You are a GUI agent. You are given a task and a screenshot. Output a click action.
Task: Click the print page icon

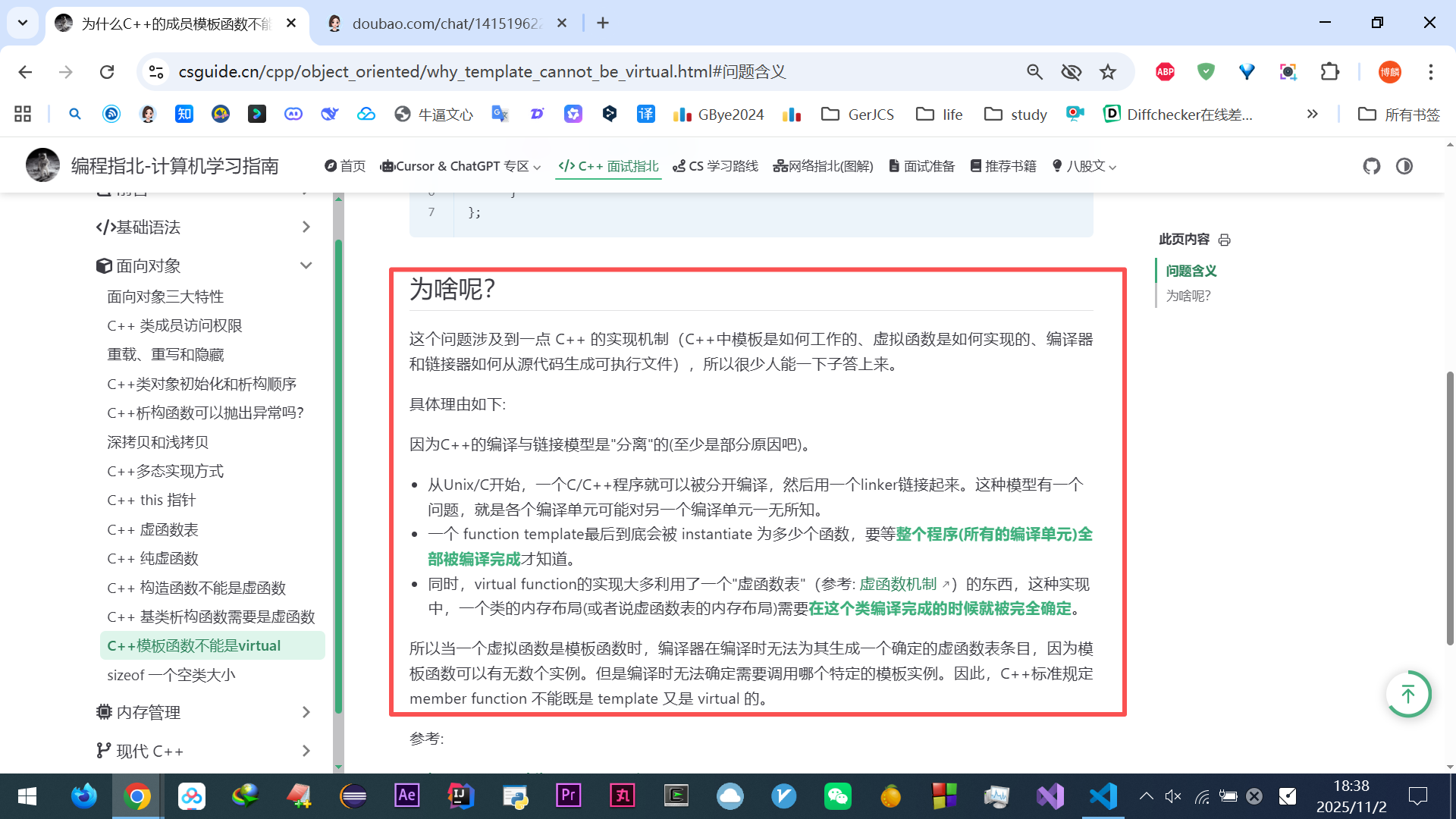(1224, 240)
